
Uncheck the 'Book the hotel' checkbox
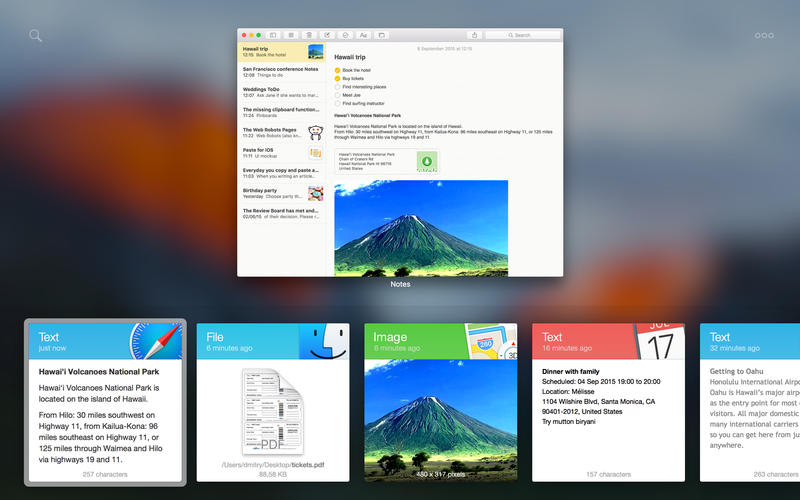[x=338, y=70]
